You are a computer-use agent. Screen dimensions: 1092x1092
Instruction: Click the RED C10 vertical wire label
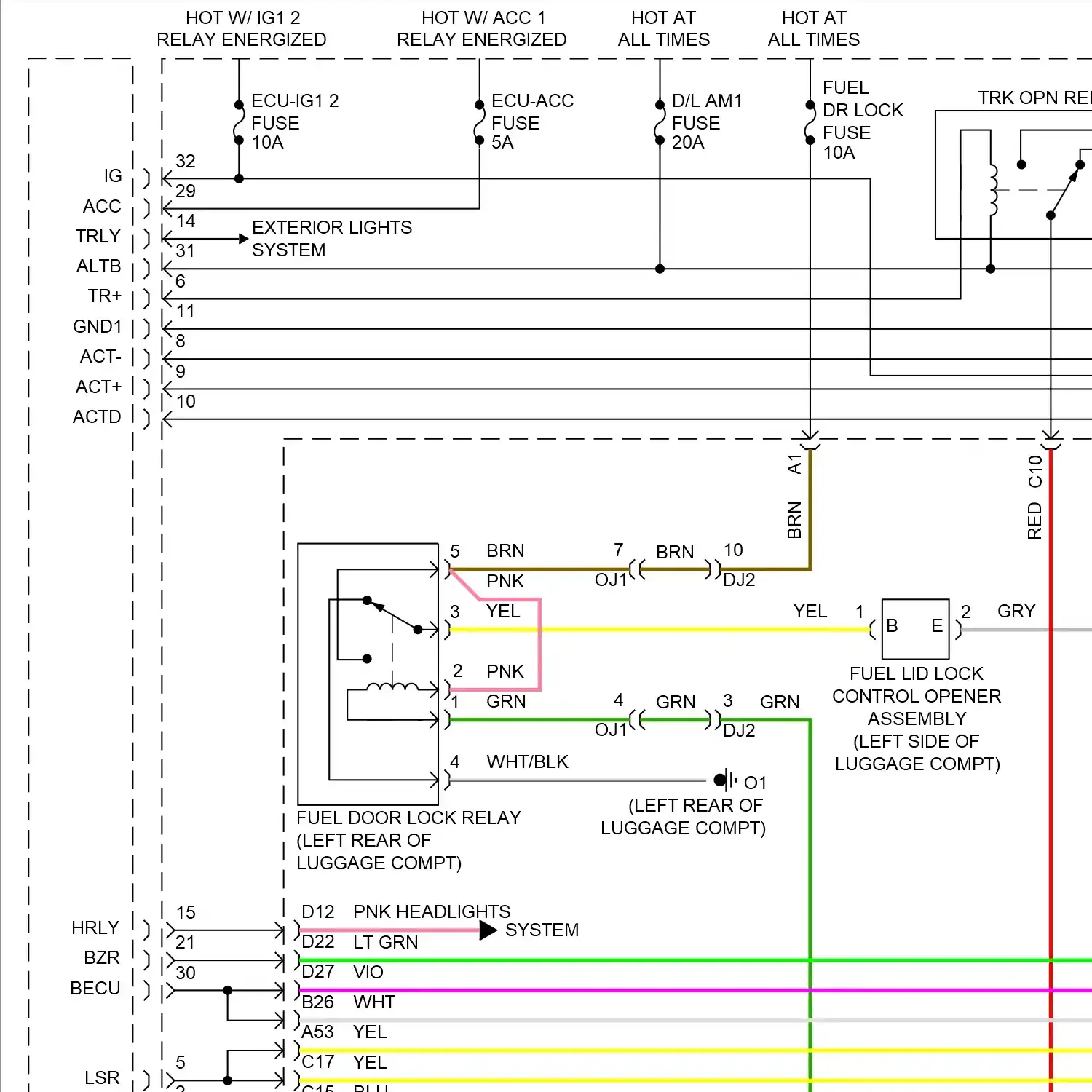(1034, 498)
